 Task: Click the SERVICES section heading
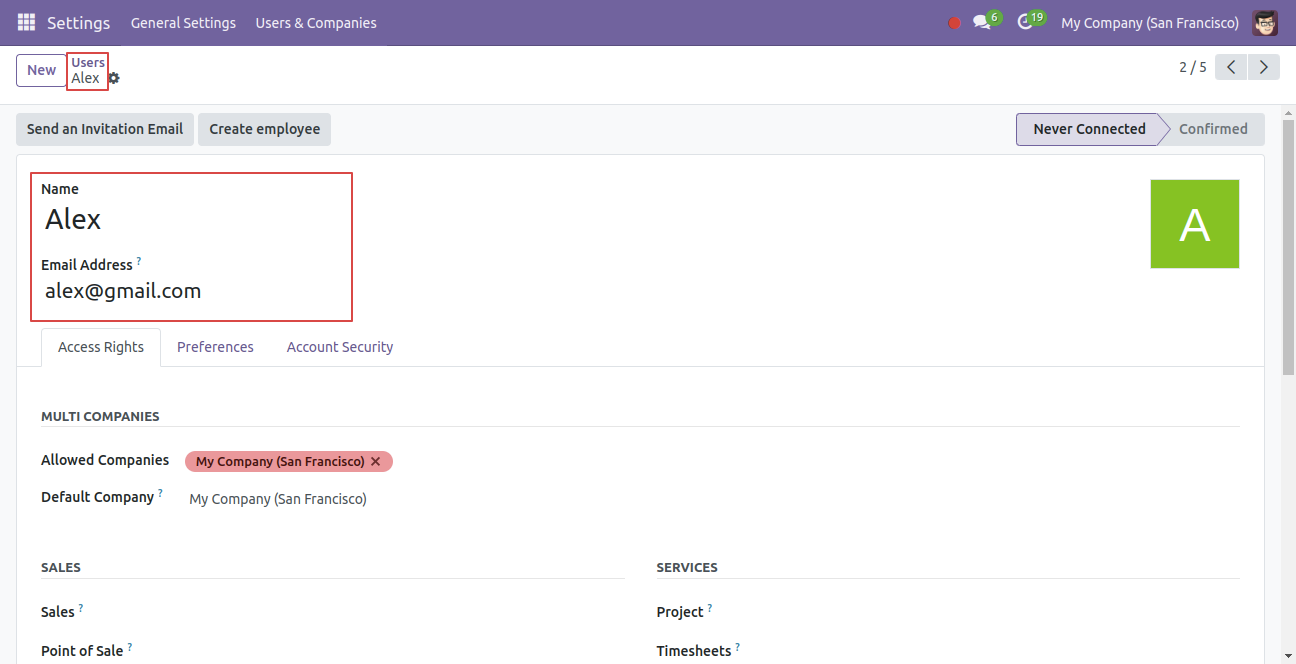687,567
